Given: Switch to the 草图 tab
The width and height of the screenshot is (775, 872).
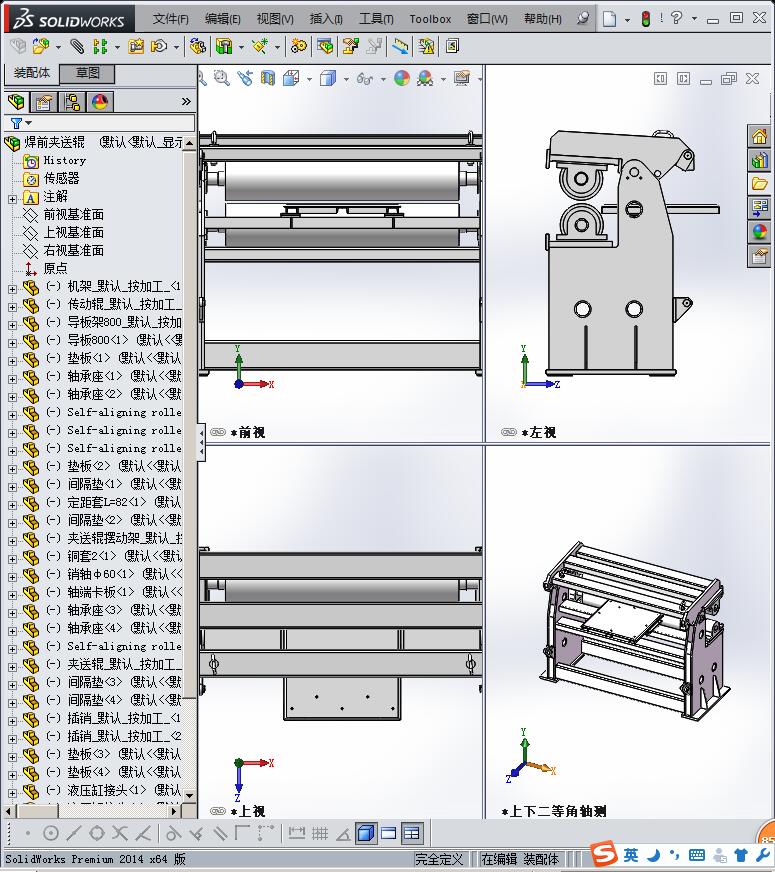Looking at the screenshot, I should click(87, 73).
